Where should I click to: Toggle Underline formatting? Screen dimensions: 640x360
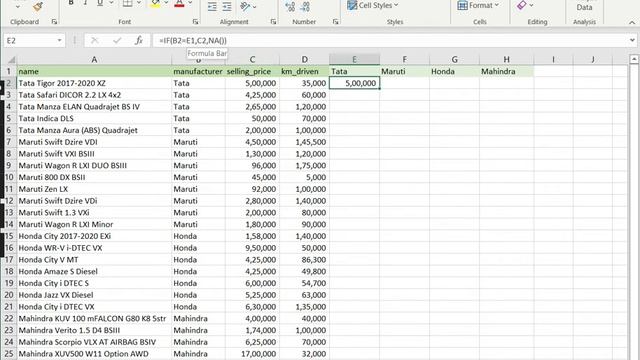100,3
